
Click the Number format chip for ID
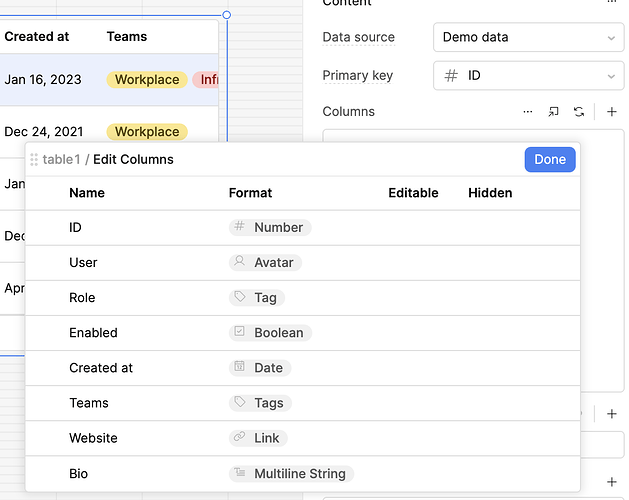270,228
